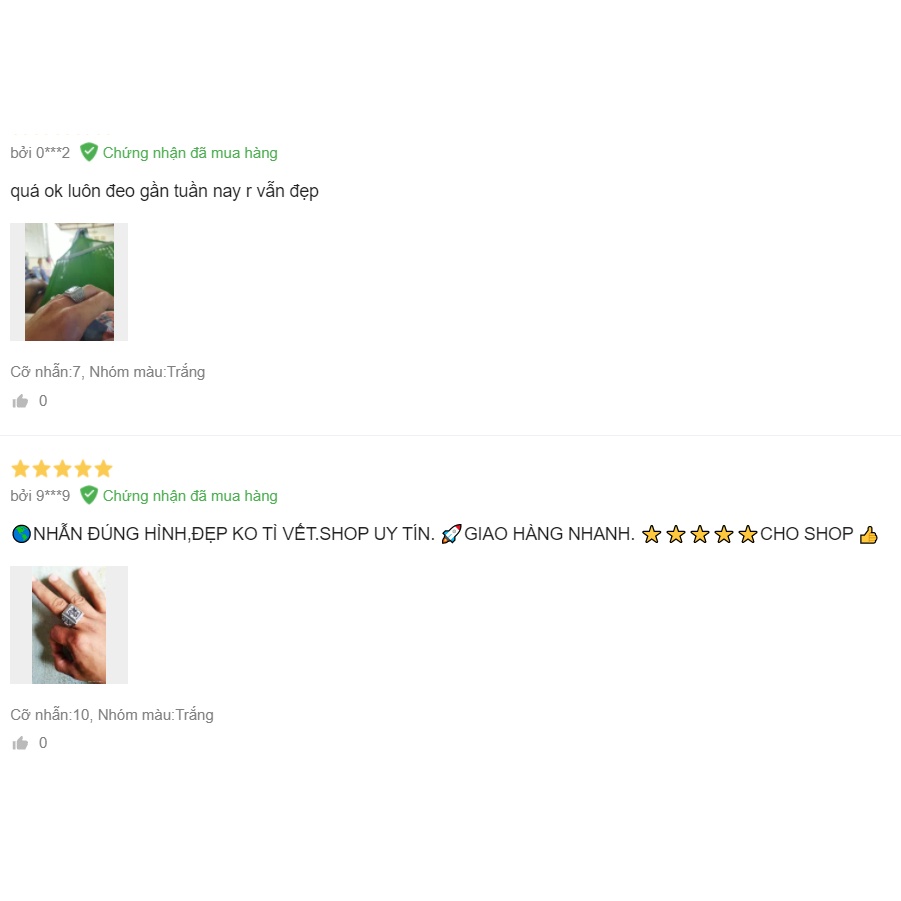
Task: Click verified-purchase shield next to 9***9
Action: (88, 495)
